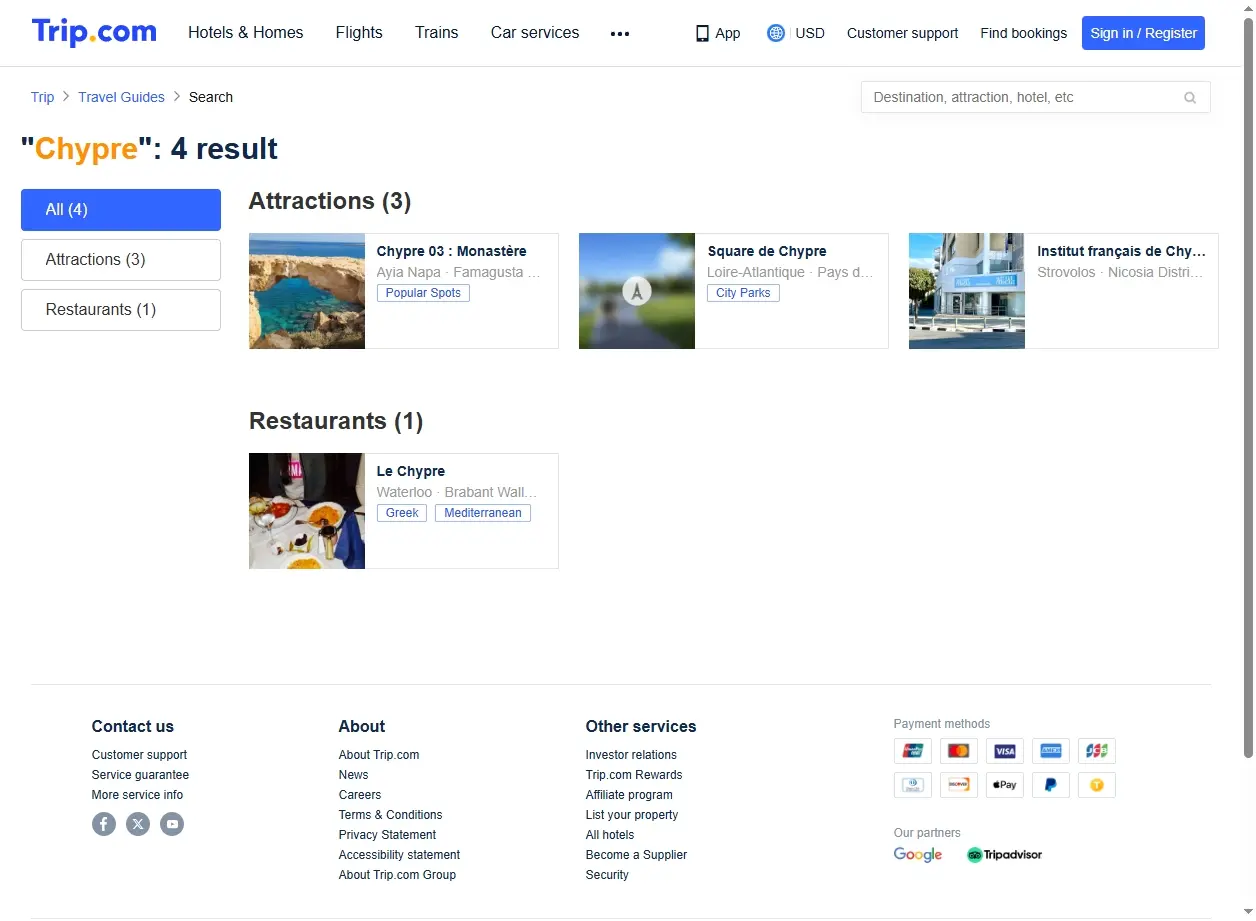Open Careers footer link

click(x=360, y=795)
